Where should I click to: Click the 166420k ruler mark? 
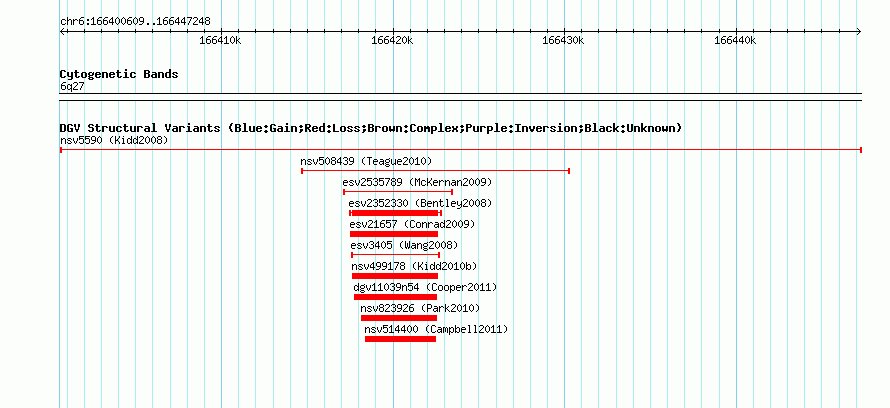click(392, 40)
